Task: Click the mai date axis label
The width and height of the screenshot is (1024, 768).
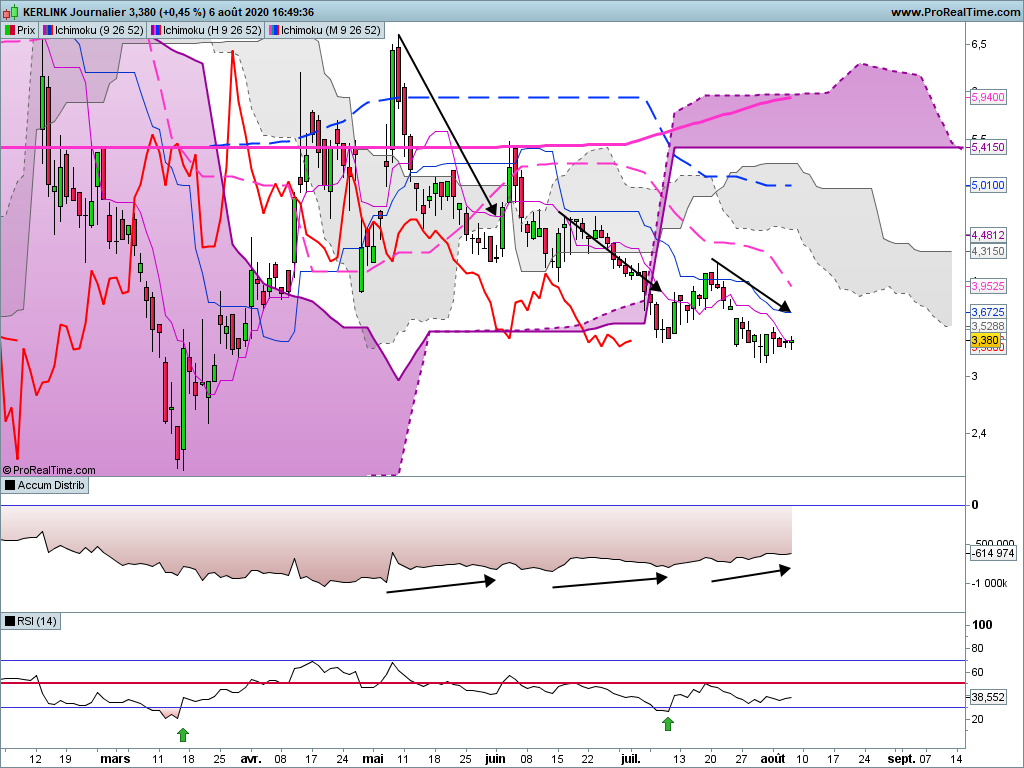Action: pos(373,759)
